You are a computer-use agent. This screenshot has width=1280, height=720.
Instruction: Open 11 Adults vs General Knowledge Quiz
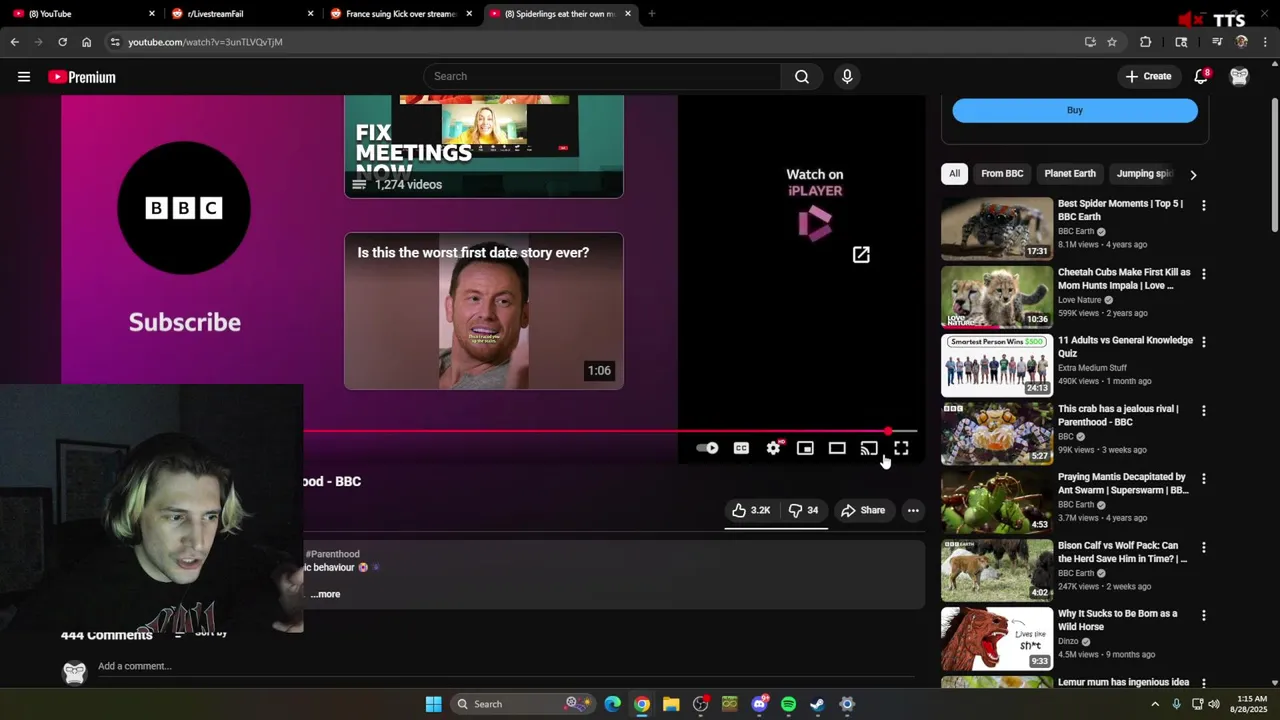coord(1125,346)
